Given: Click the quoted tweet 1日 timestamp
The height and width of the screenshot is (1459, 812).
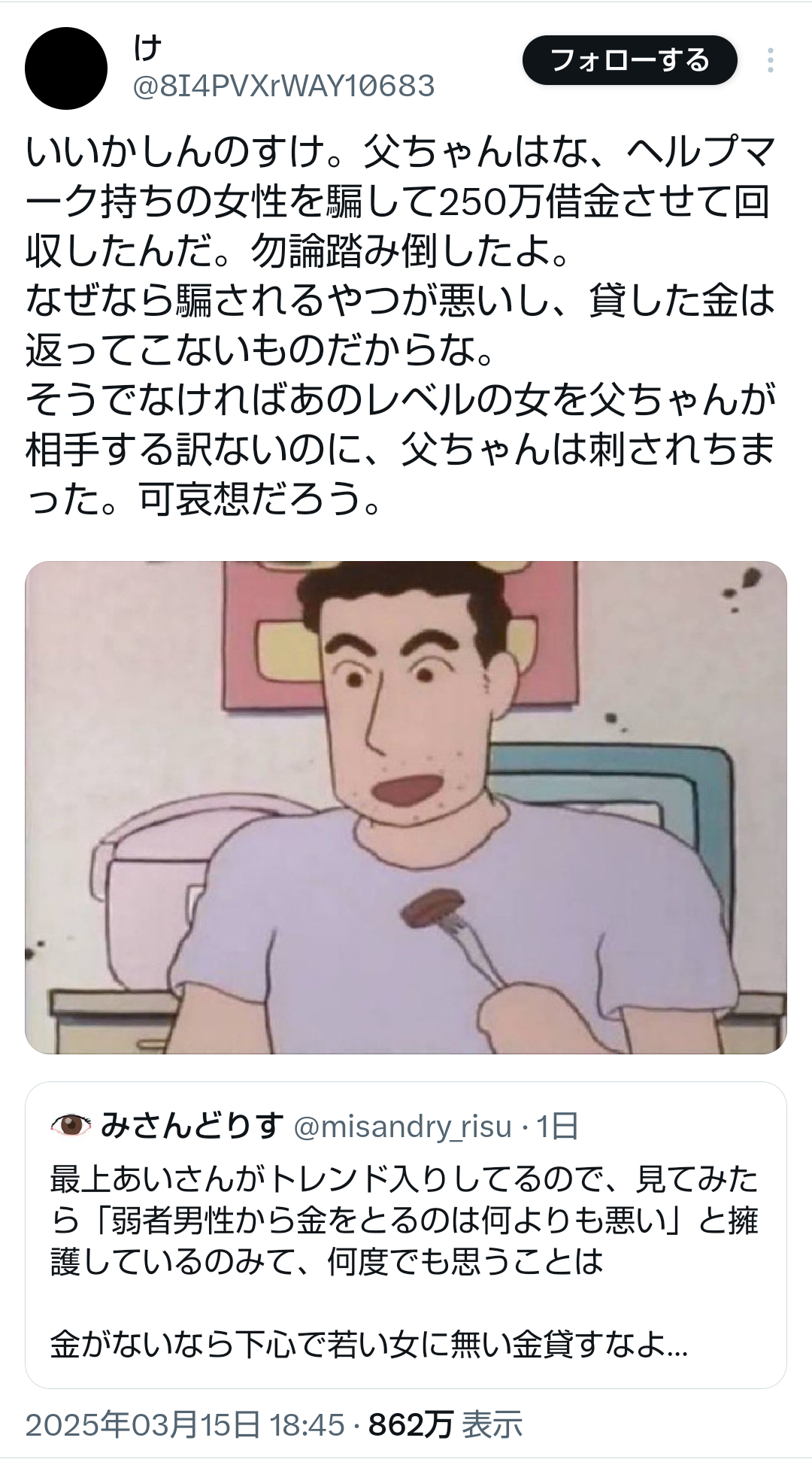Looking at the screenshot, I should pyautogui.click(x=557, y=1126).
